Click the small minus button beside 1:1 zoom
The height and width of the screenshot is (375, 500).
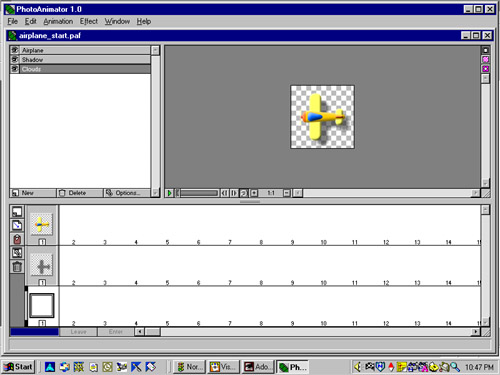pos(287,193)
